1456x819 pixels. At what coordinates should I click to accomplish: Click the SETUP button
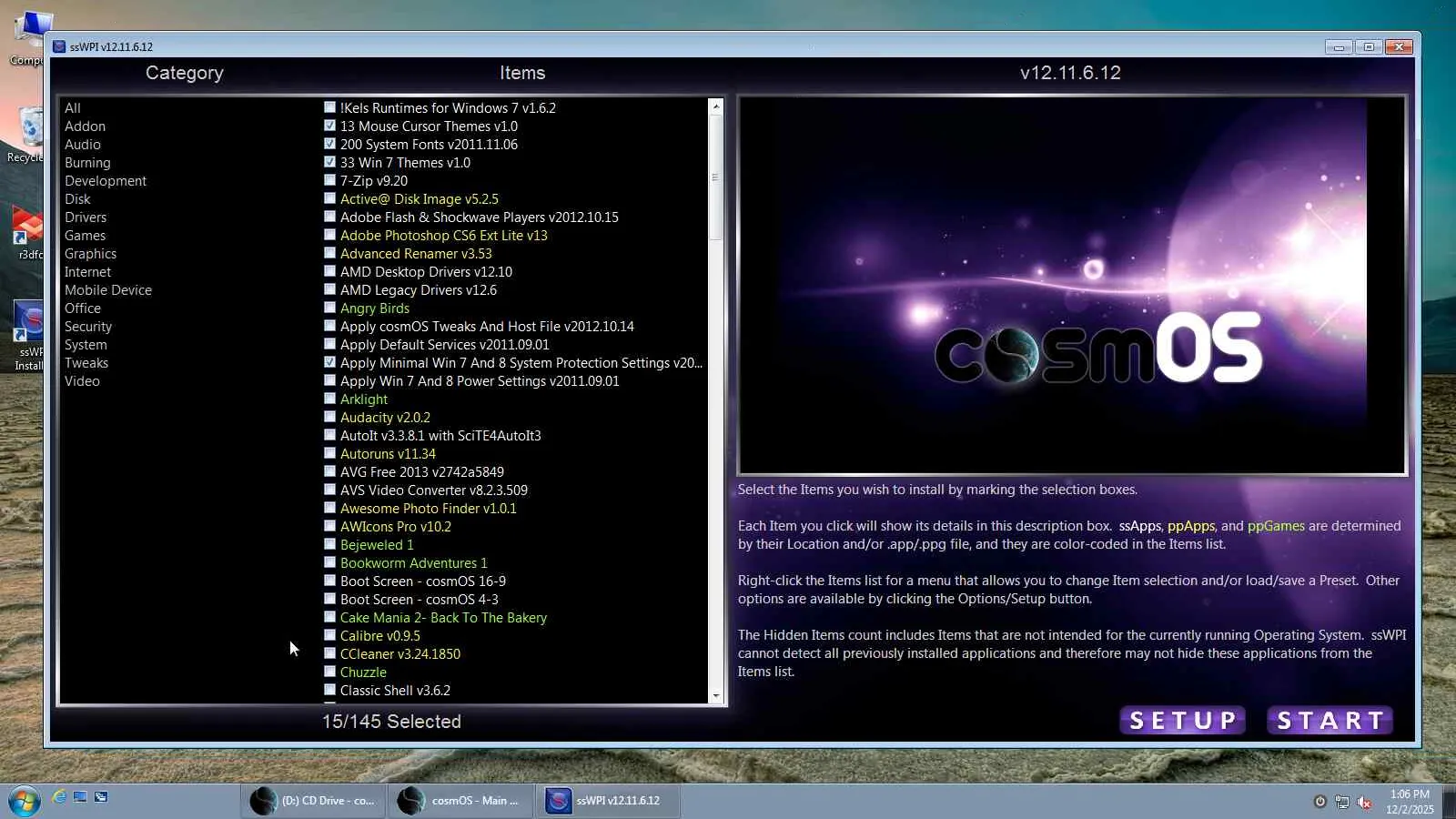1182,721
